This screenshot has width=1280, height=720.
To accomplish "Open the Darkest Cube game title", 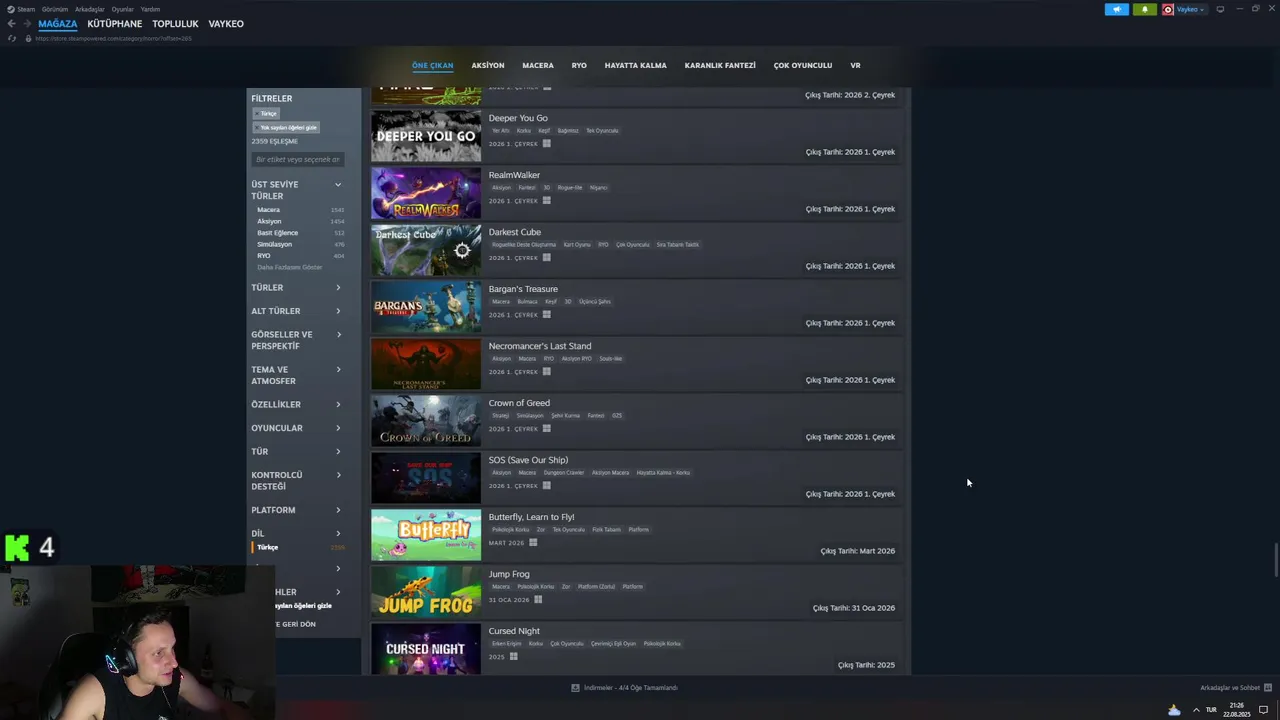I will 515,232.
